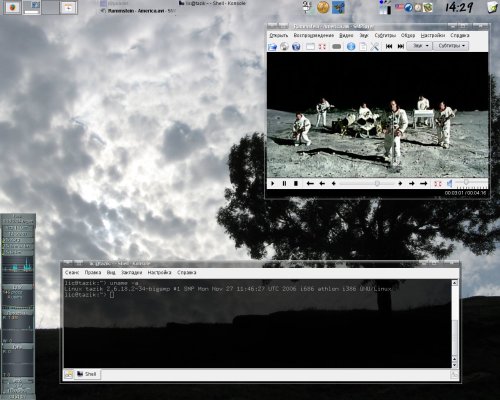Click the open URL globe icon in player toolbar
The image size is (500, 400).
tap(296, 46)
